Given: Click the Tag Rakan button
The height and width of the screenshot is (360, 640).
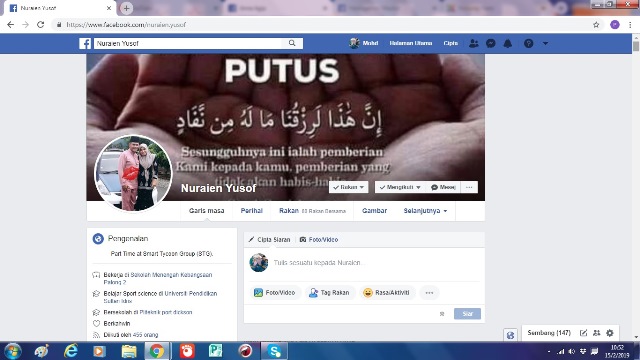Looking at the screenshot, I should pyautogui.click(x=330, y=293).
